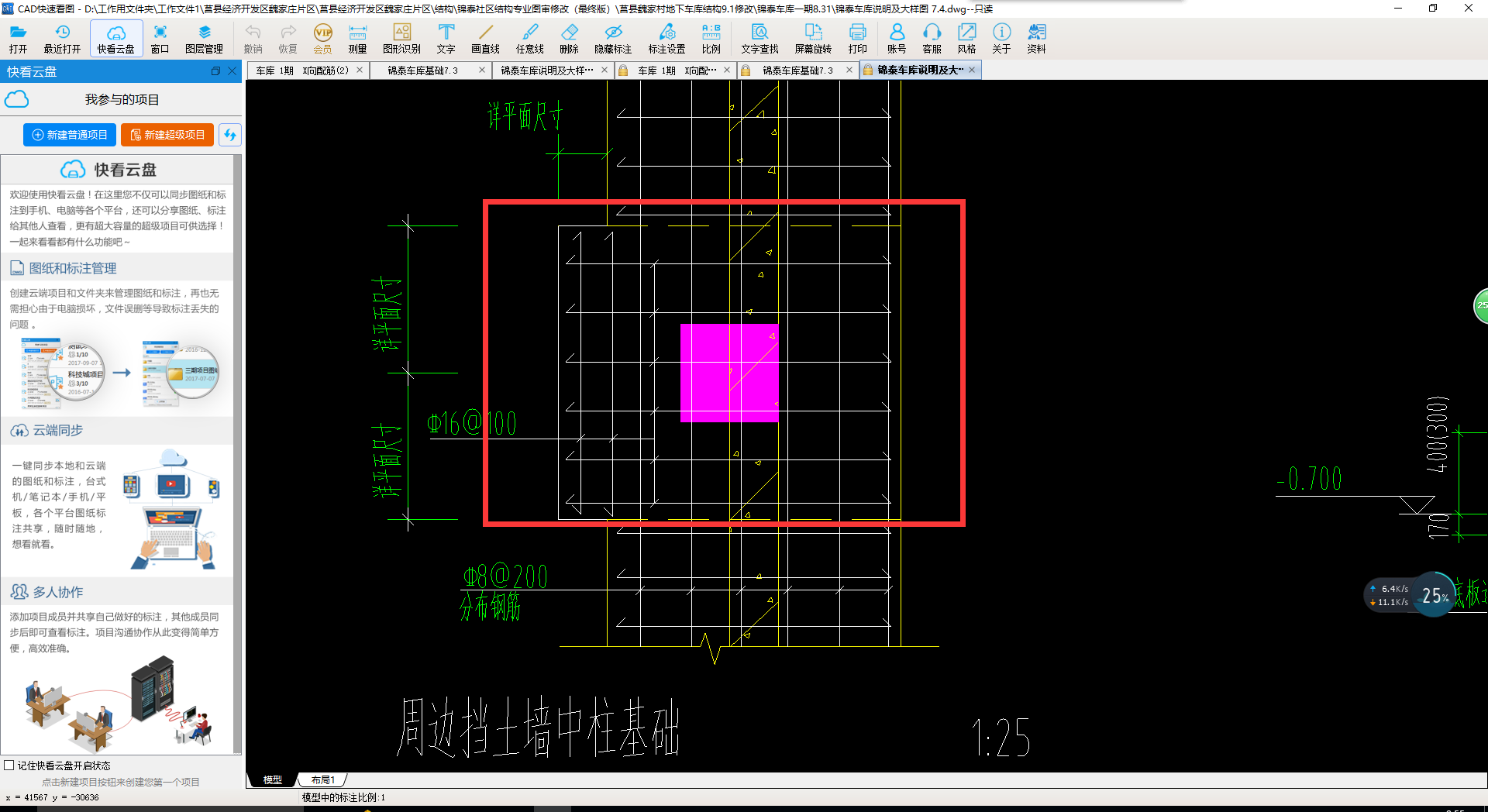Contact 客服 customer service
This screenshot has width=1488, height=812.
tap(932, 38)
